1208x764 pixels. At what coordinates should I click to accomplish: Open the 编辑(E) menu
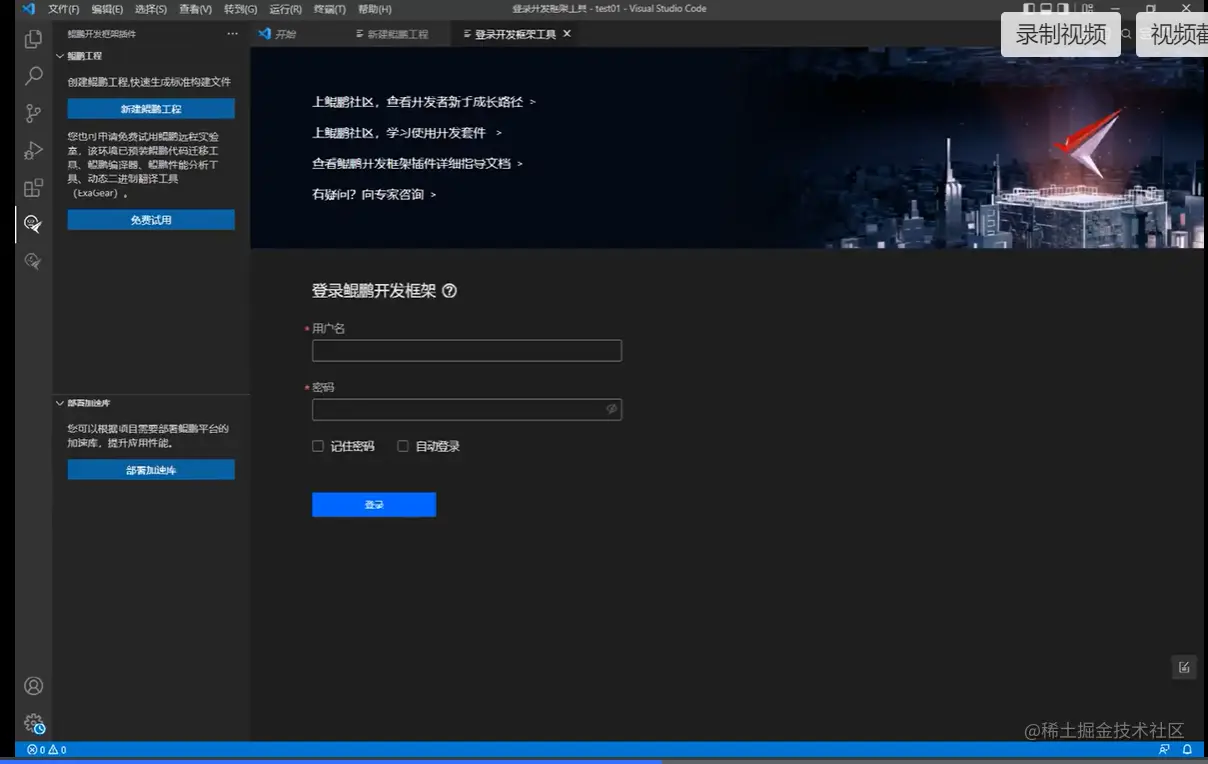pyautogui.click(x=107, y=9)
